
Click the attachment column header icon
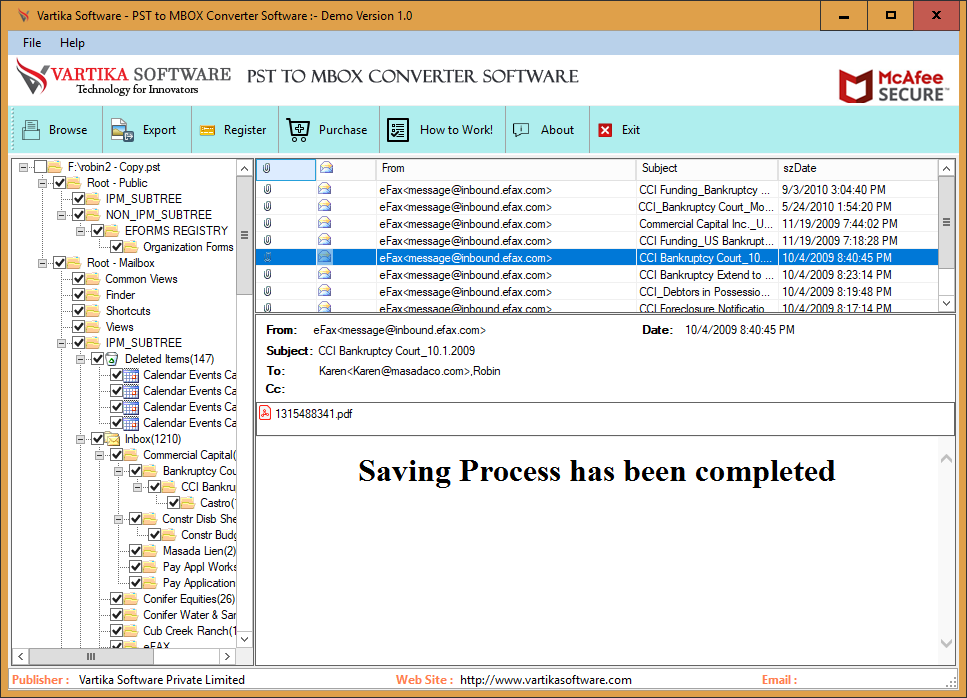[x=267, y=168]
